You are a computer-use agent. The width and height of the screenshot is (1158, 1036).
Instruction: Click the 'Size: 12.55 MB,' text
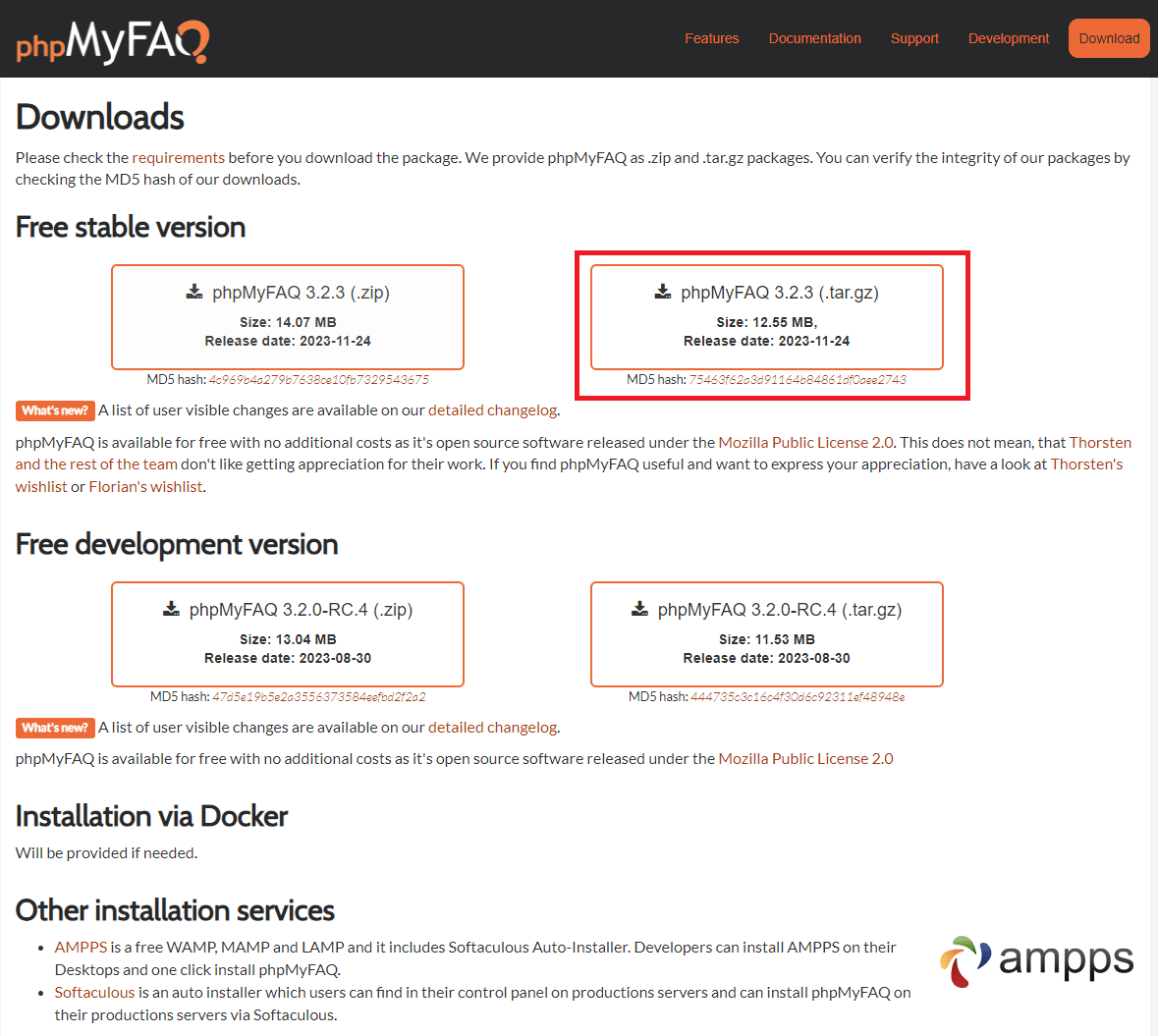pyautogui.click(x=766, y=323)
